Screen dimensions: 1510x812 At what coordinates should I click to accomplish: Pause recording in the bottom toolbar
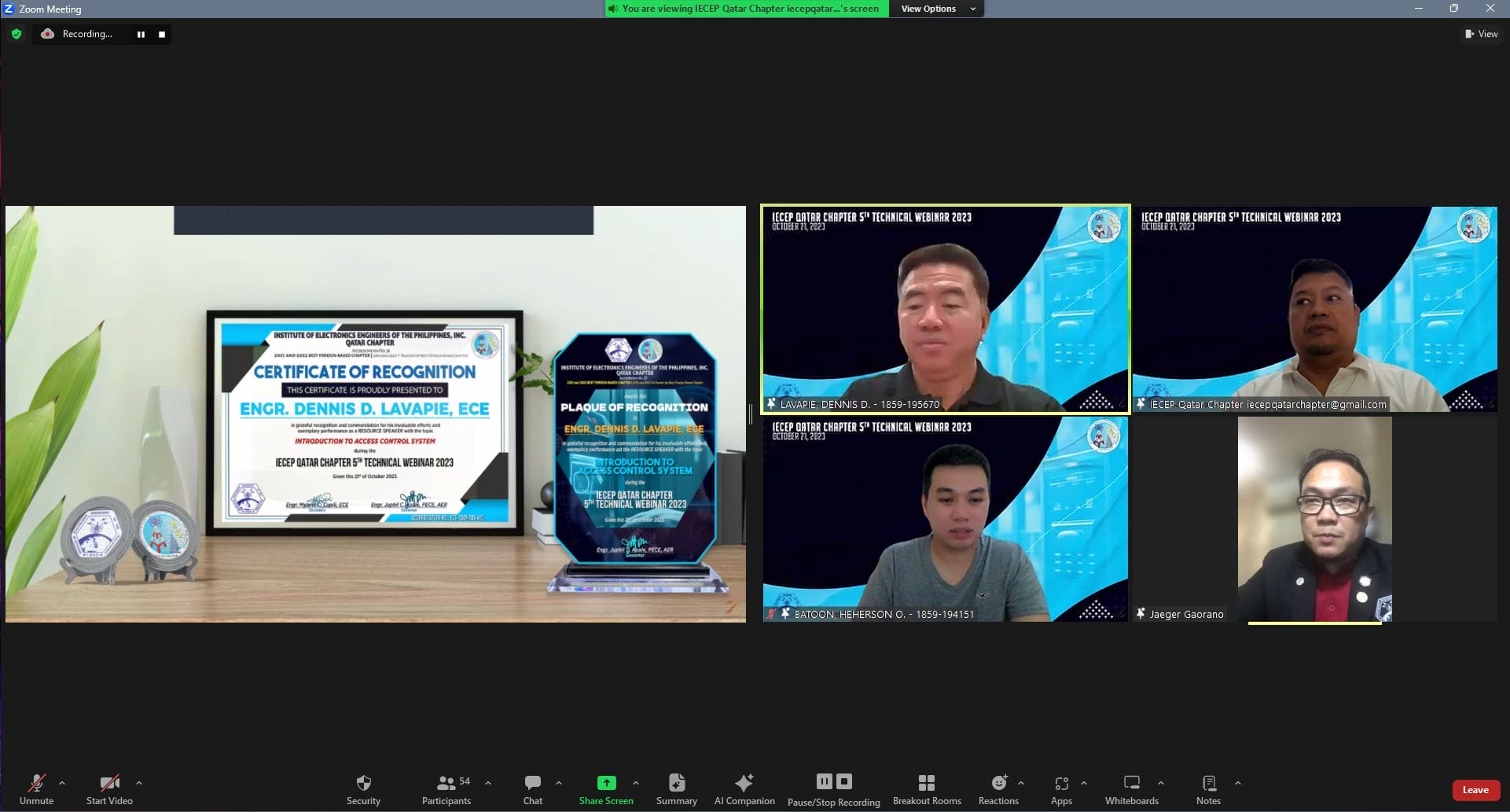tap(824, 781)
